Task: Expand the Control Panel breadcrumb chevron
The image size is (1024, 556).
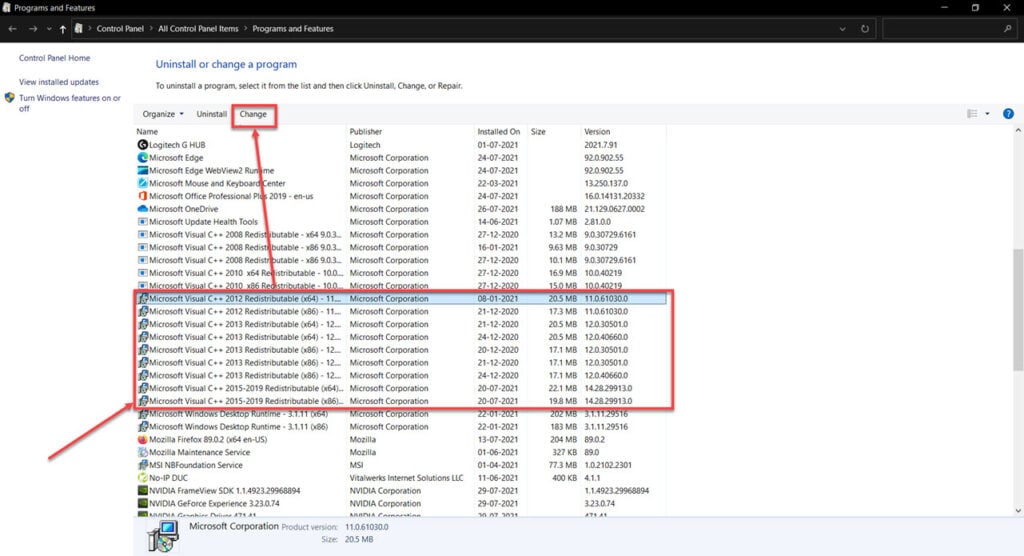Action: click(x=151, y=29)
